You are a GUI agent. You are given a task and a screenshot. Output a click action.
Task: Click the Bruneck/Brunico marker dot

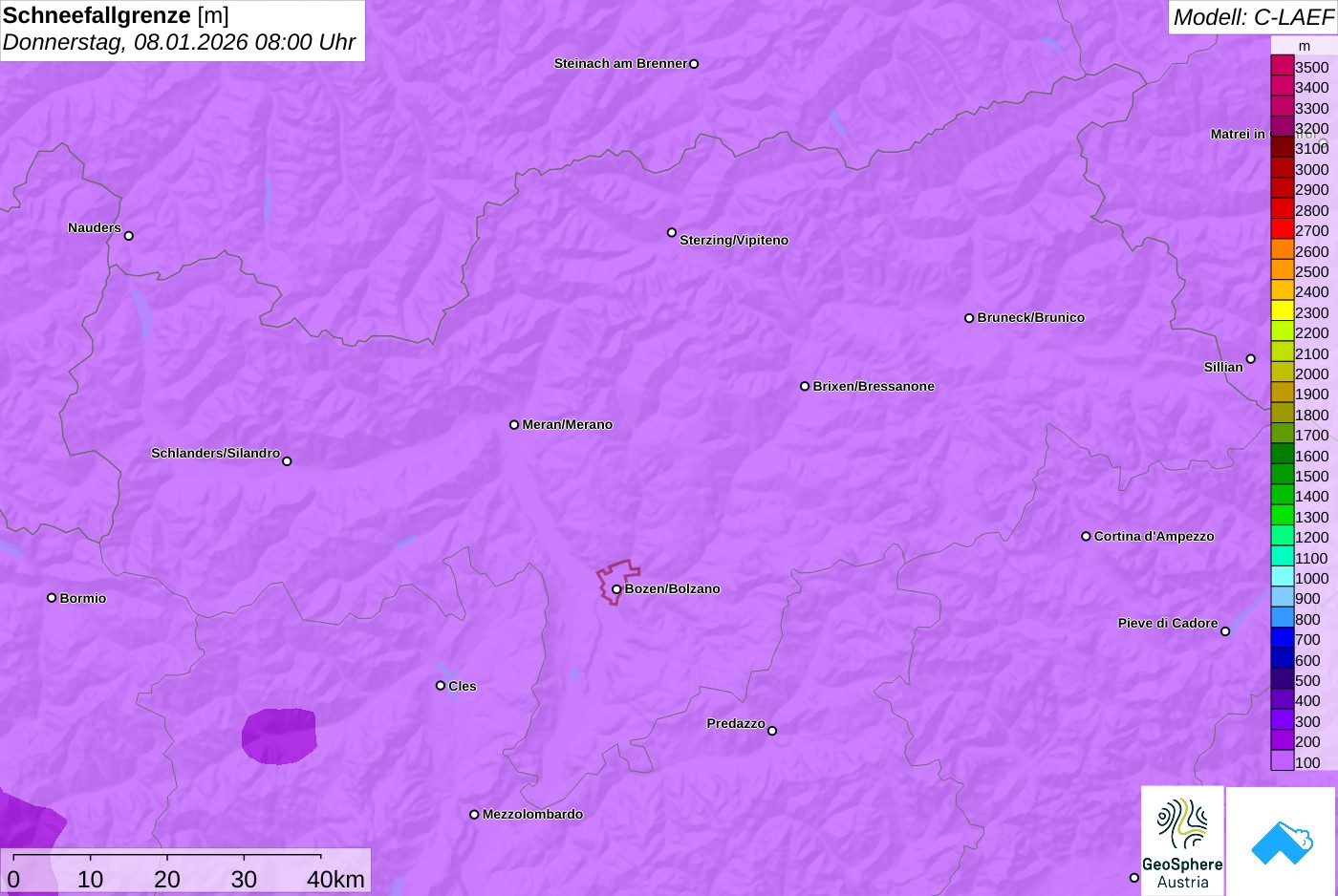click(x=969, y=318)
